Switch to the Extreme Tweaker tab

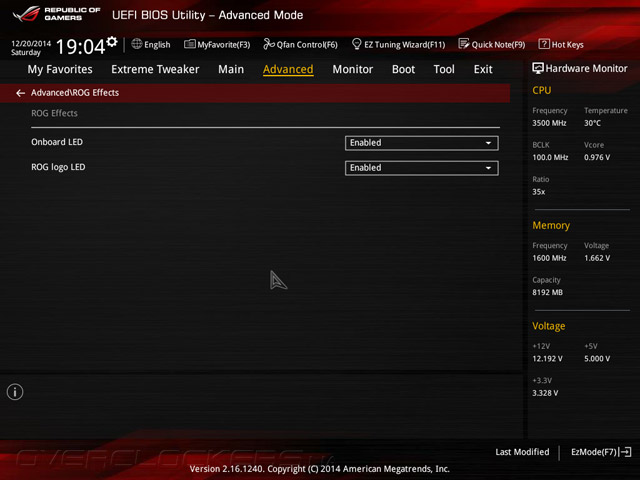tap(155, 69)
